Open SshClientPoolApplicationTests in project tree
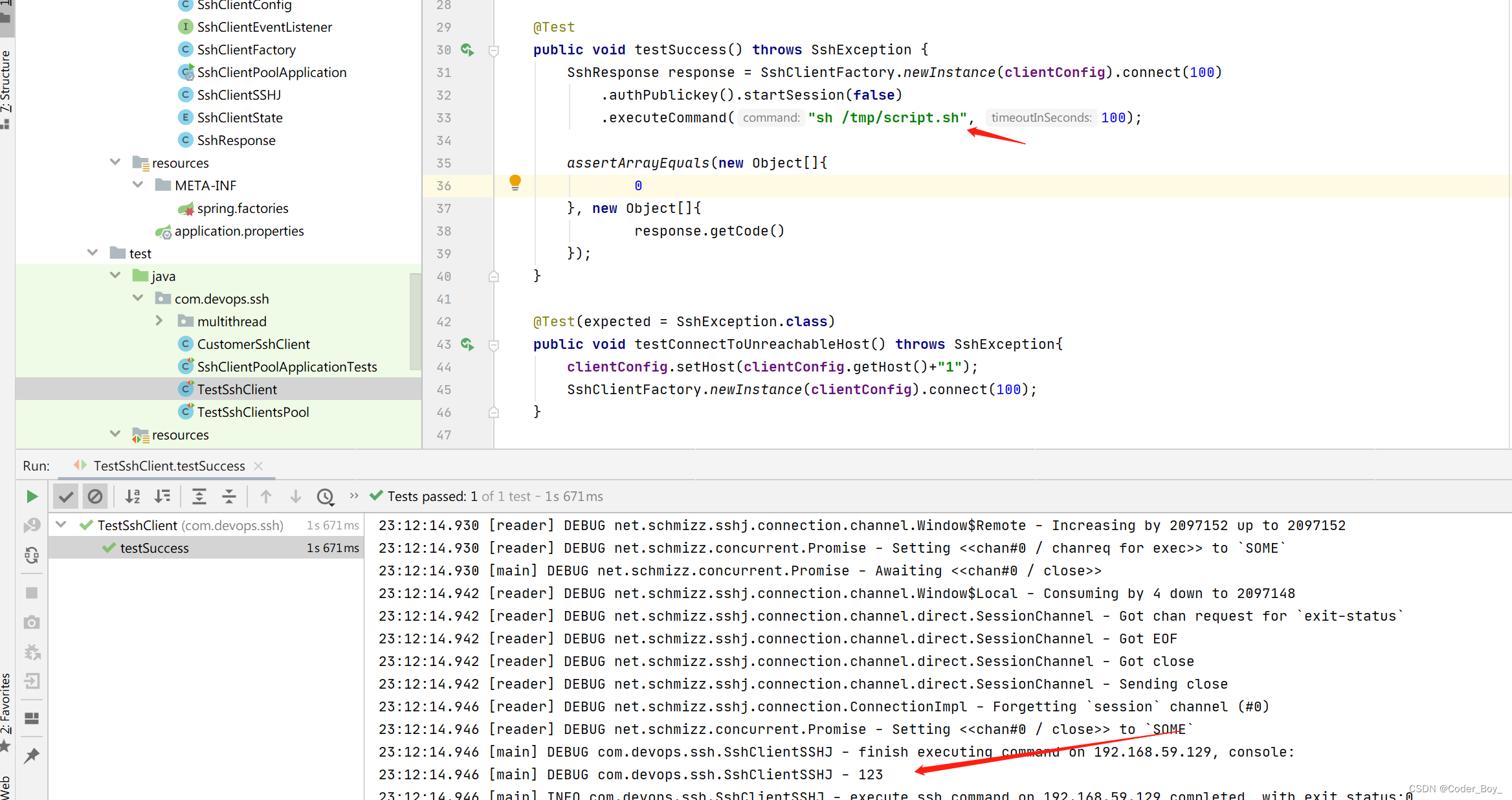The width and height of the screenshot is (1512, 800). (287, 367)
